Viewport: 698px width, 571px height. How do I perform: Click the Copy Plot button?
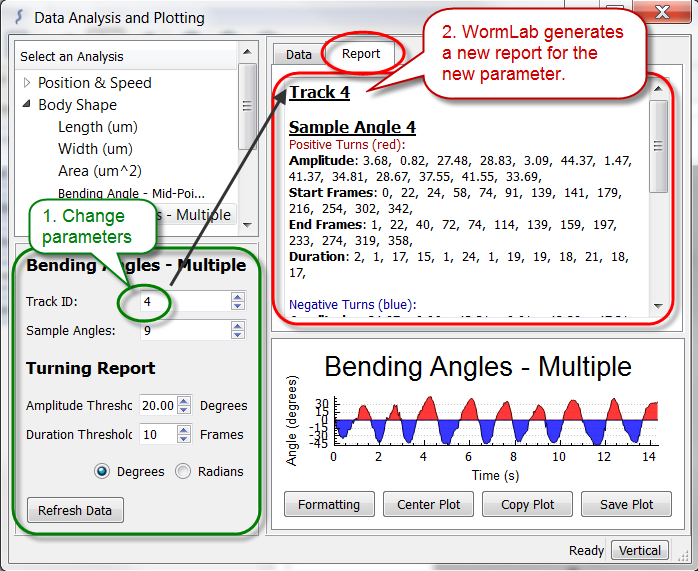point(527,504)
